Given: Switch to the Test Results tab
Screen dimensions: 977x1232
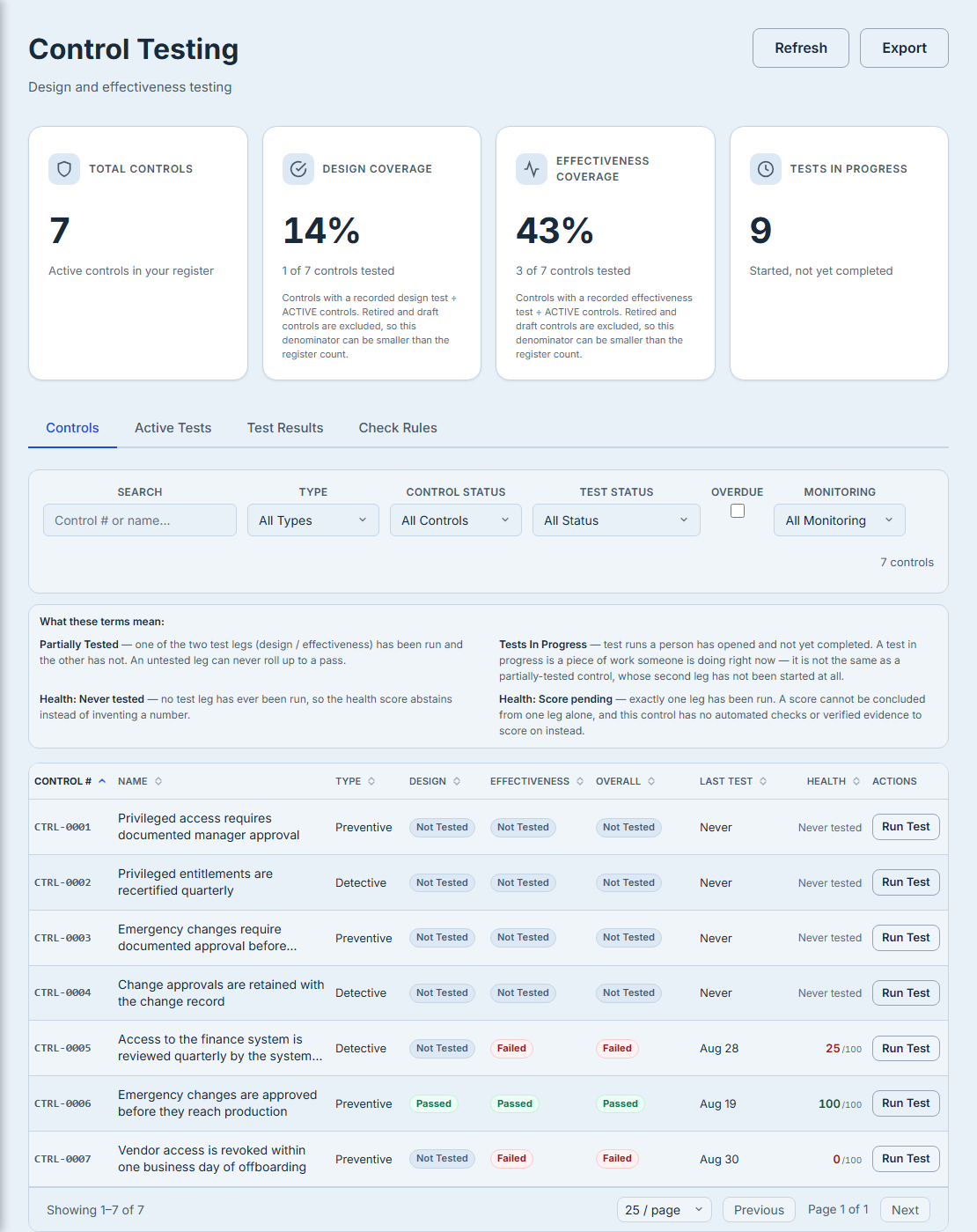Looking at the screenshot, I should [x=285, y=428].
